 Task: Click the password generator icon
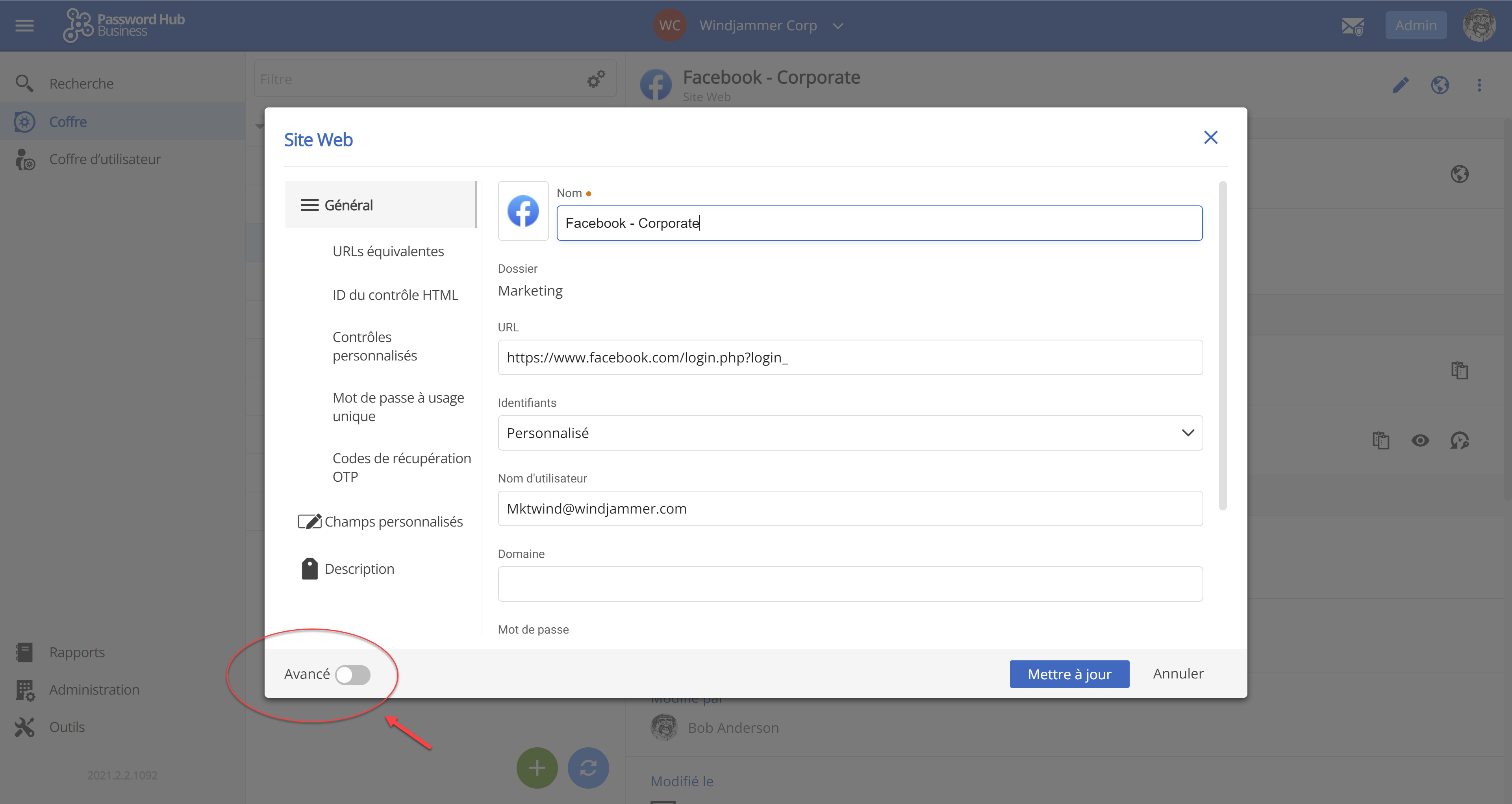(x=1459, y=440)
